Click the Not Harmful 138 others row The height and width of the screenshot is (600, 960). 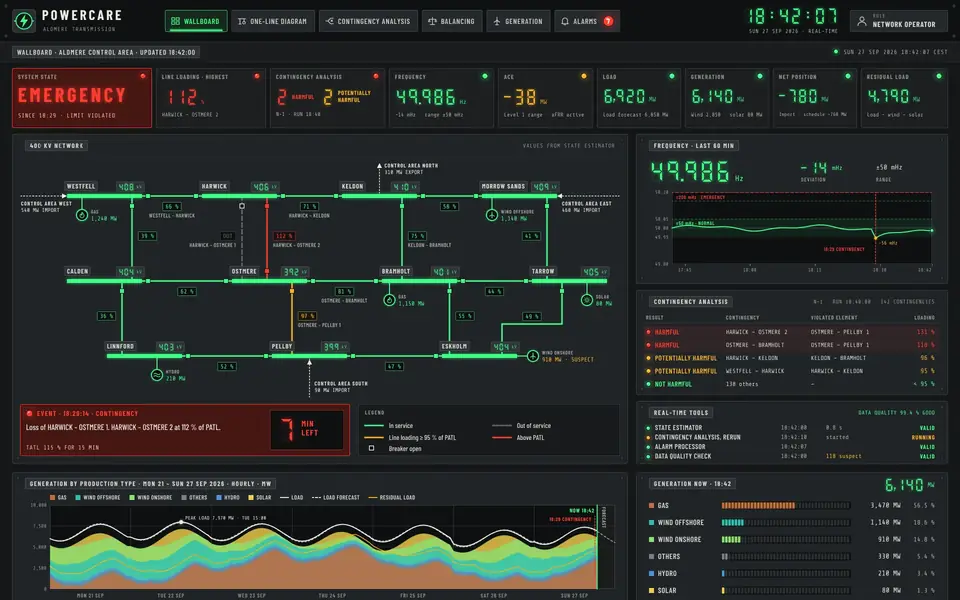790,384
